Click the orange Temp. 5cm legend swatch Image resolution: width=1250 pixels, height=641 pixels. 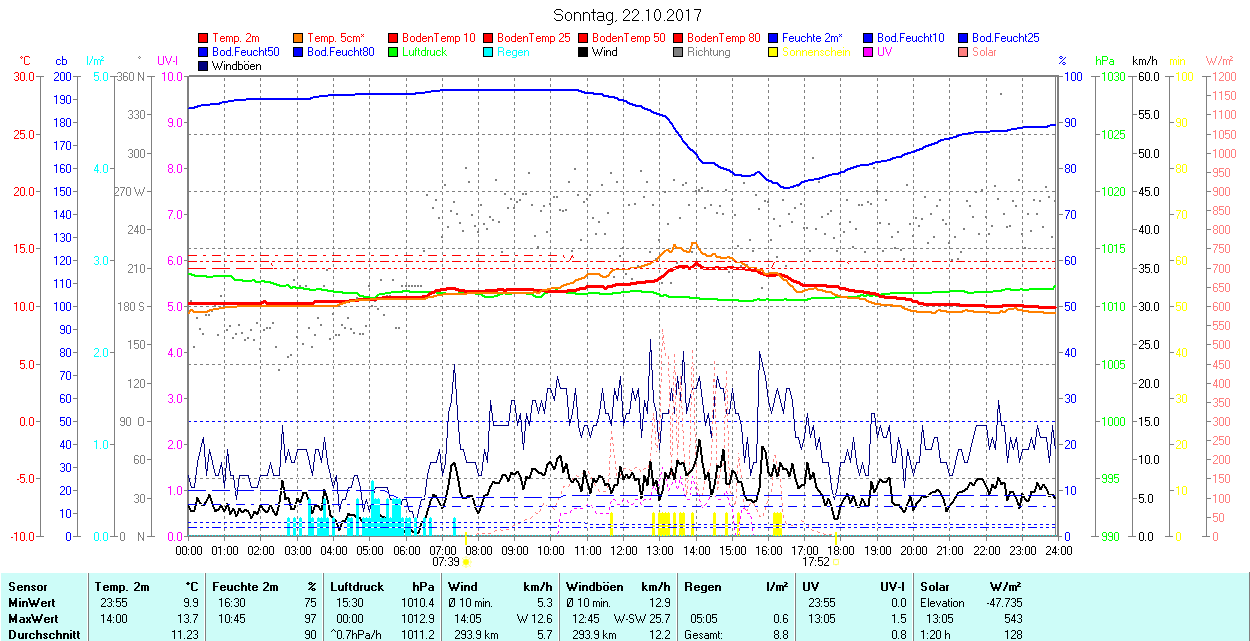click(299, 38)
